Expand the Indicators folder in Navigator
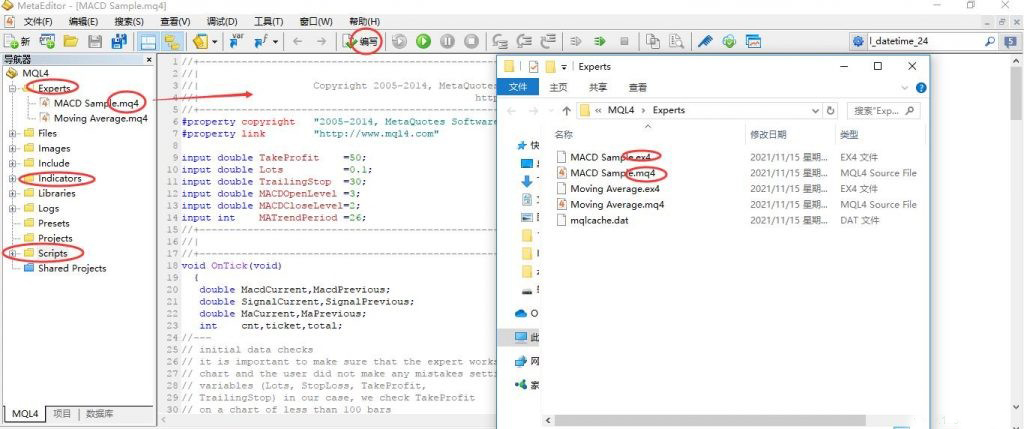The width and height of the screenshot is (1024, 429). click(12, 178)
